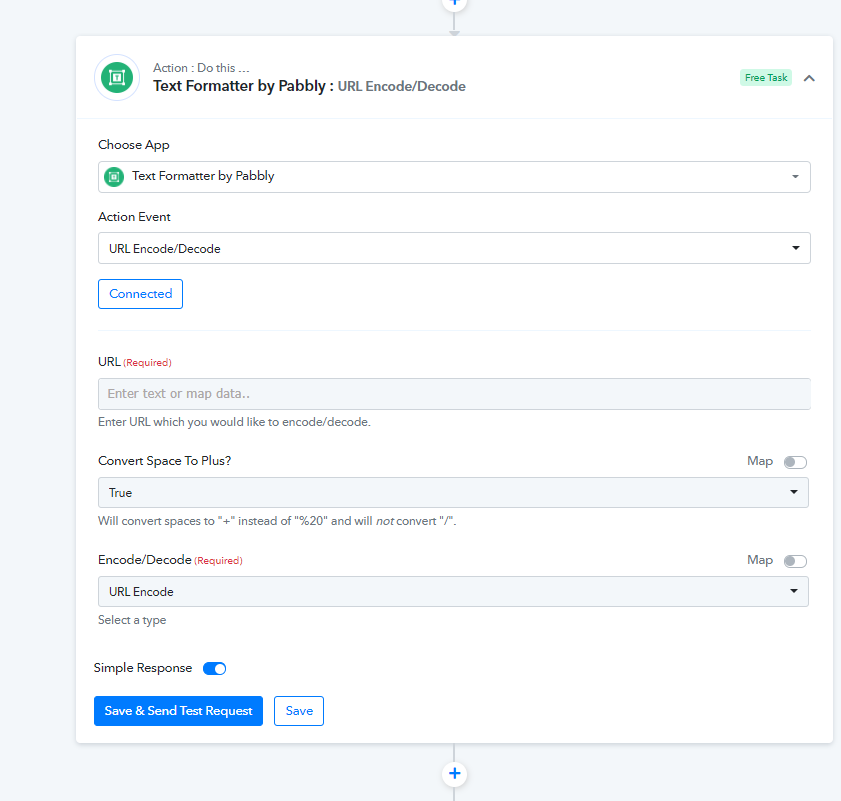Click into the URL input field
Screen dimensions: 841x801
pos(454,394)
